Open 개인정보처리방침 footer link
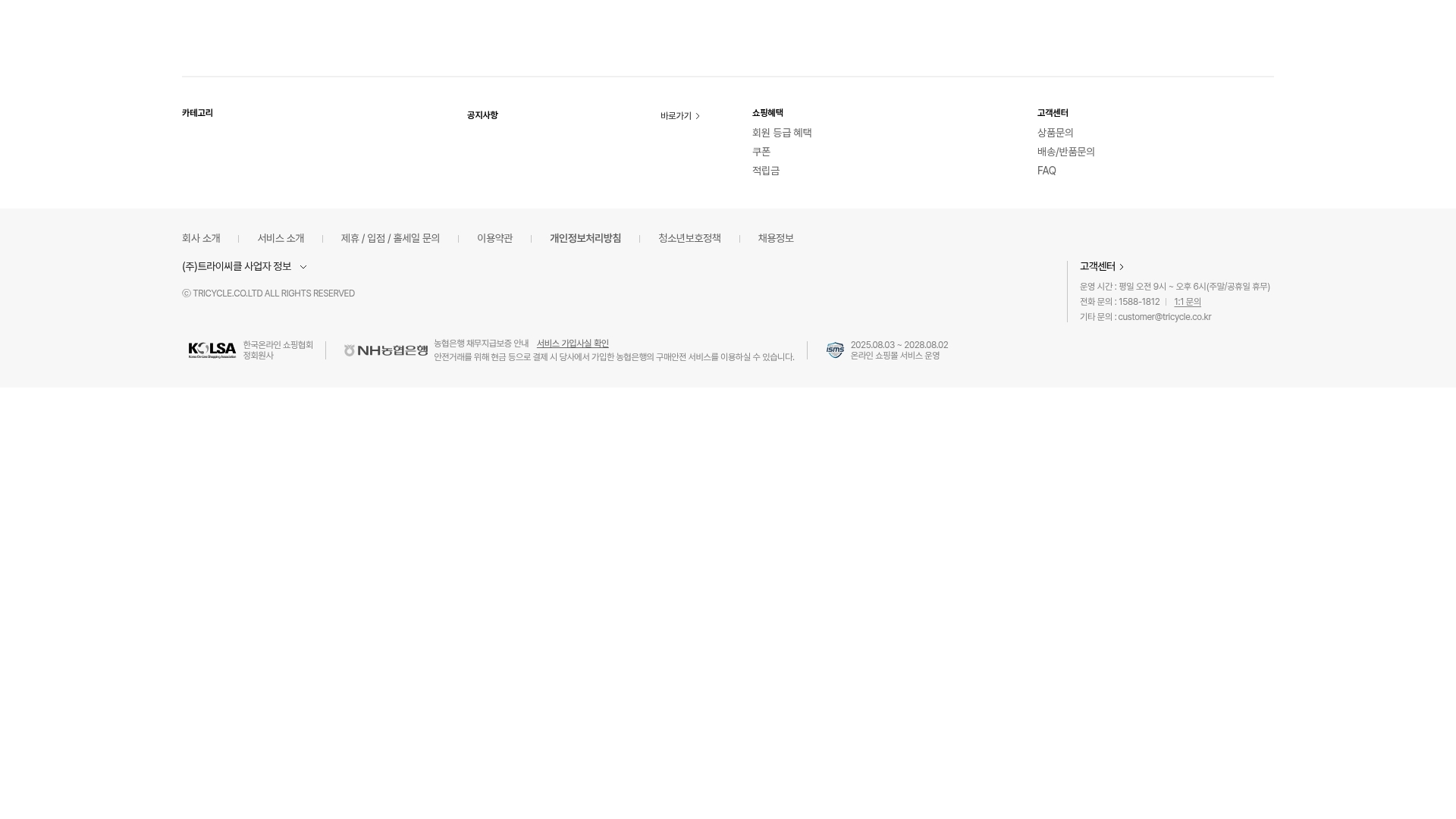Image resolution: width=1456 pixels, height=819 pixels. (x=585, y=239)
